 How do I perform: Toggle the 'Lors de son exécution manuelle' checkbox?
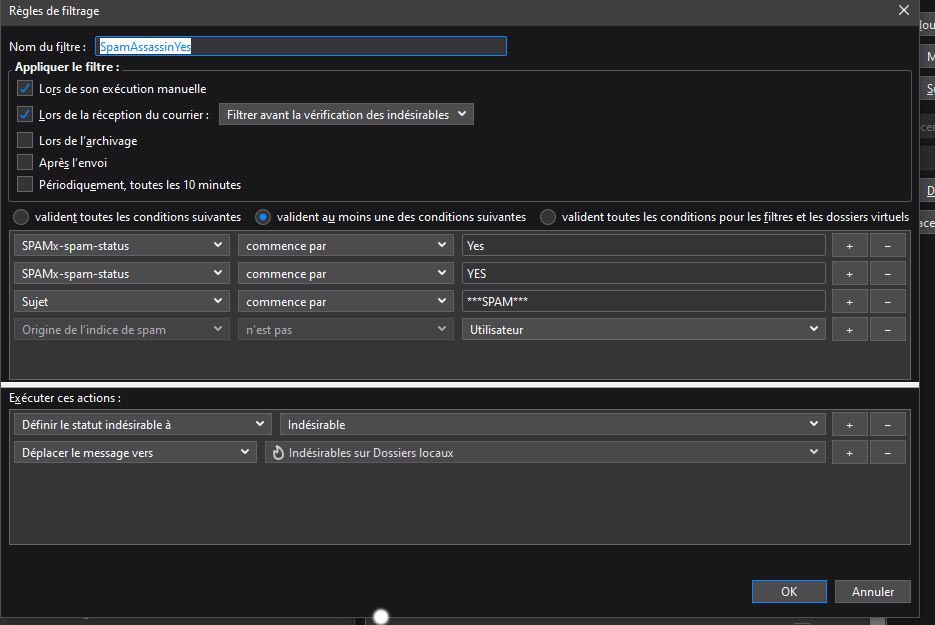click(24, 89)
